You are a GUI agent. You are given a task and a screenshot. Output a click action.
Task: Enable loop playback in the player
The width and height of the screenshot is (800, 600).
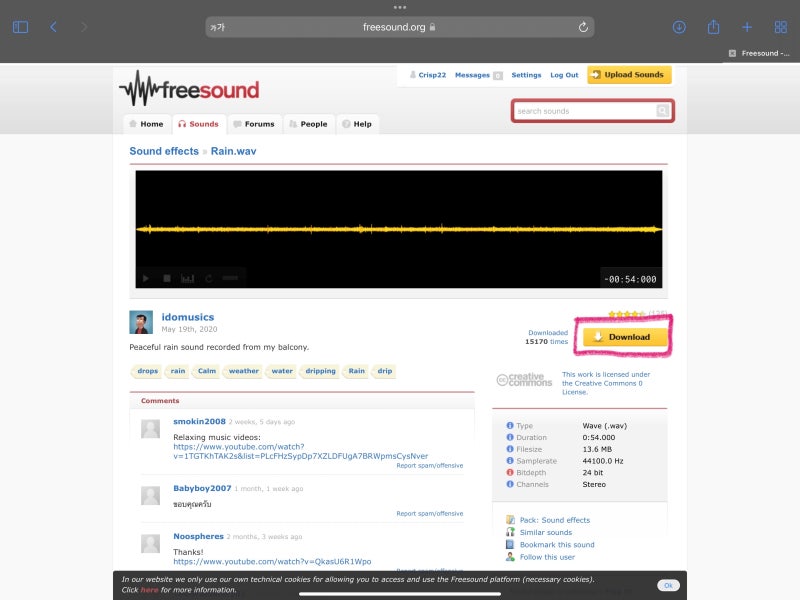(x=207, y=279)
